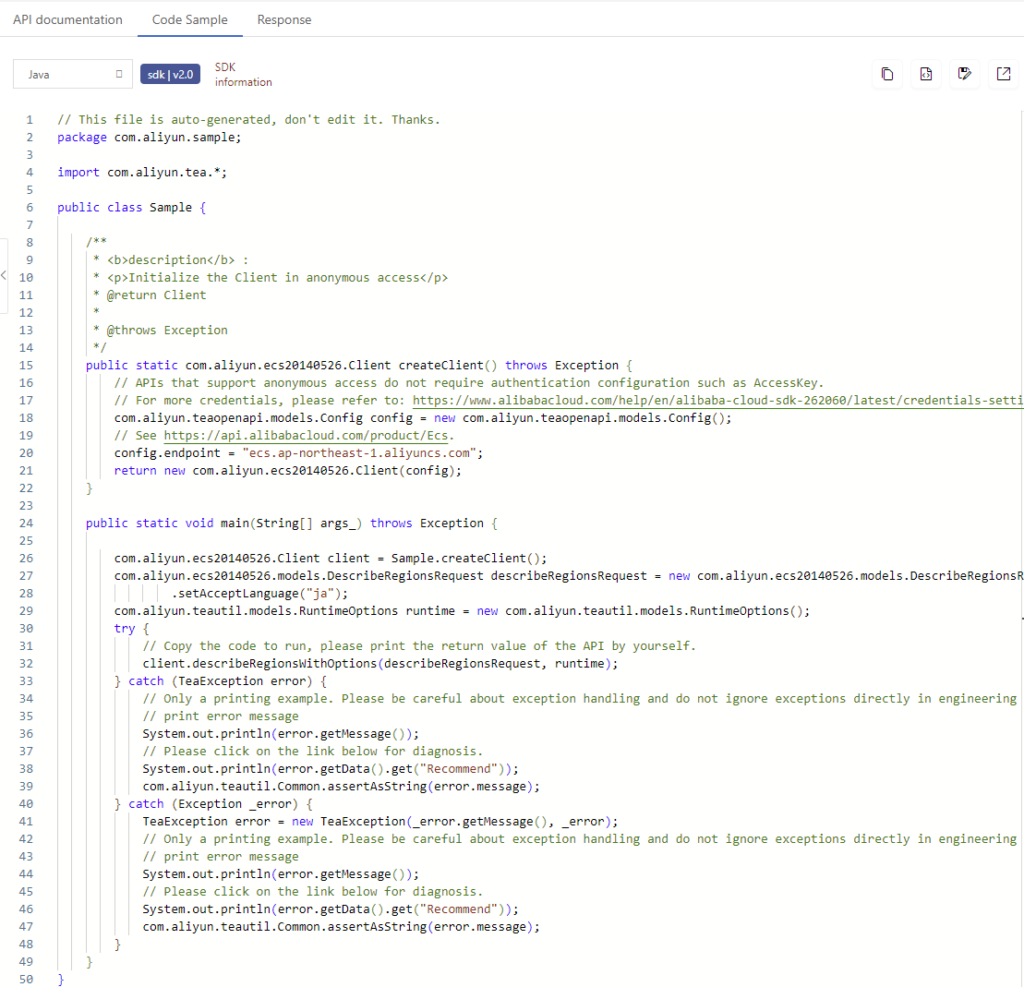Click "catch (Exception _error)" on line 40
Image resolution: width=1024 pixels, height=987 pixels.
pos(213,804)
